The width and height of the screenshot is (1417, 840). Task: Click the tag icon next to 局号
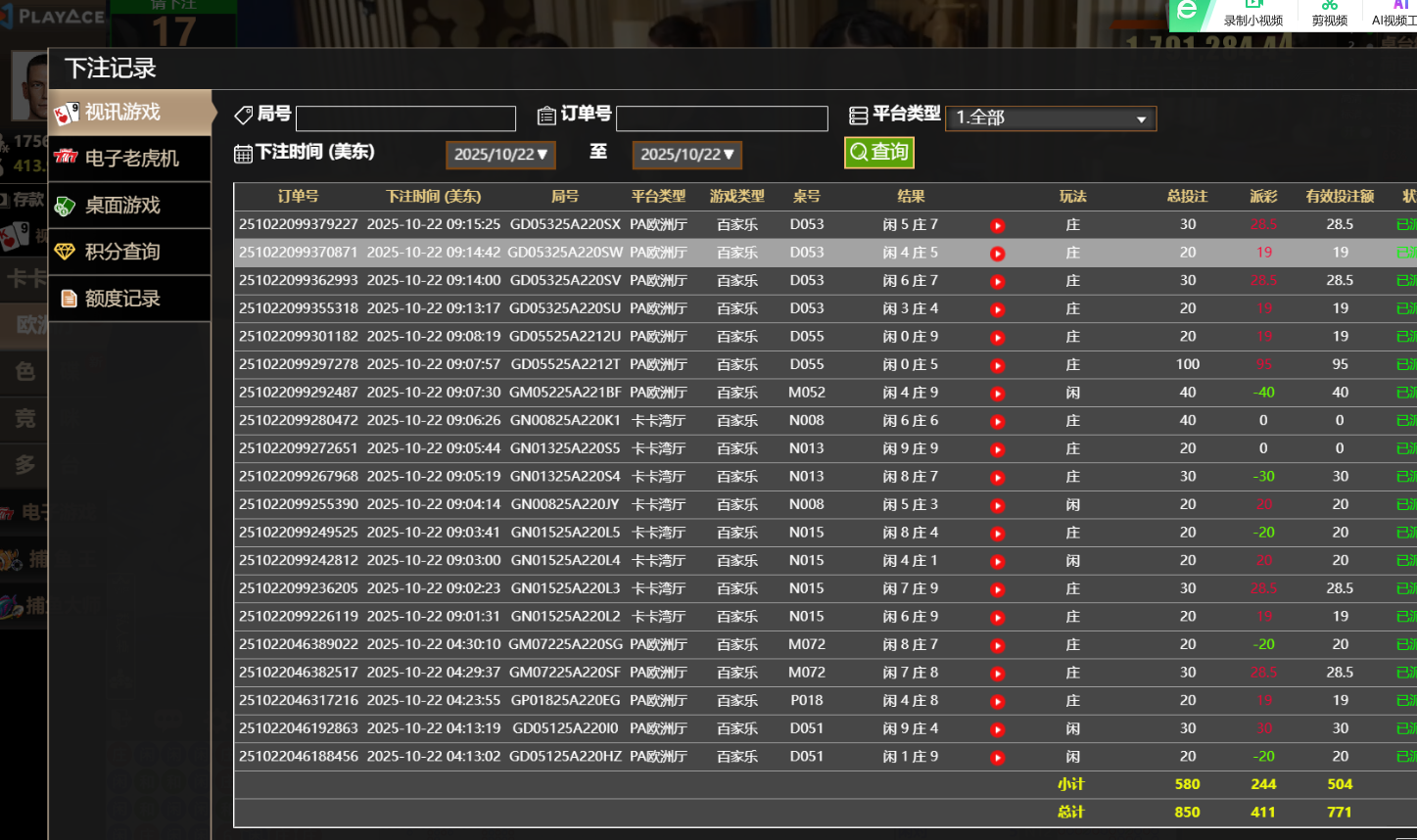click(244, 116)
